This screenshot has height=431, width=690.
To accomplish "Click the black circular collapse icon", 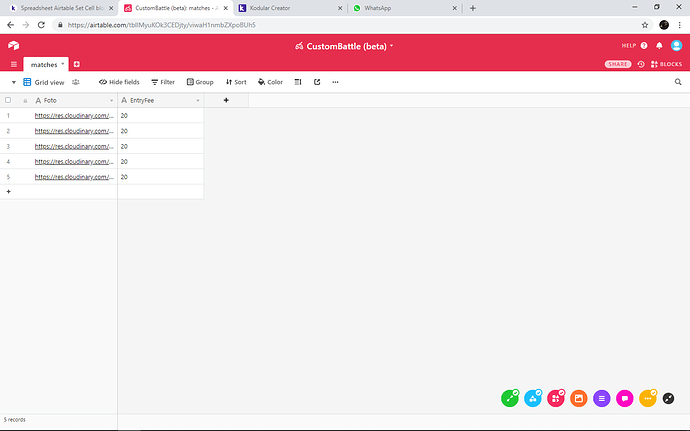I will pos(668,398).
